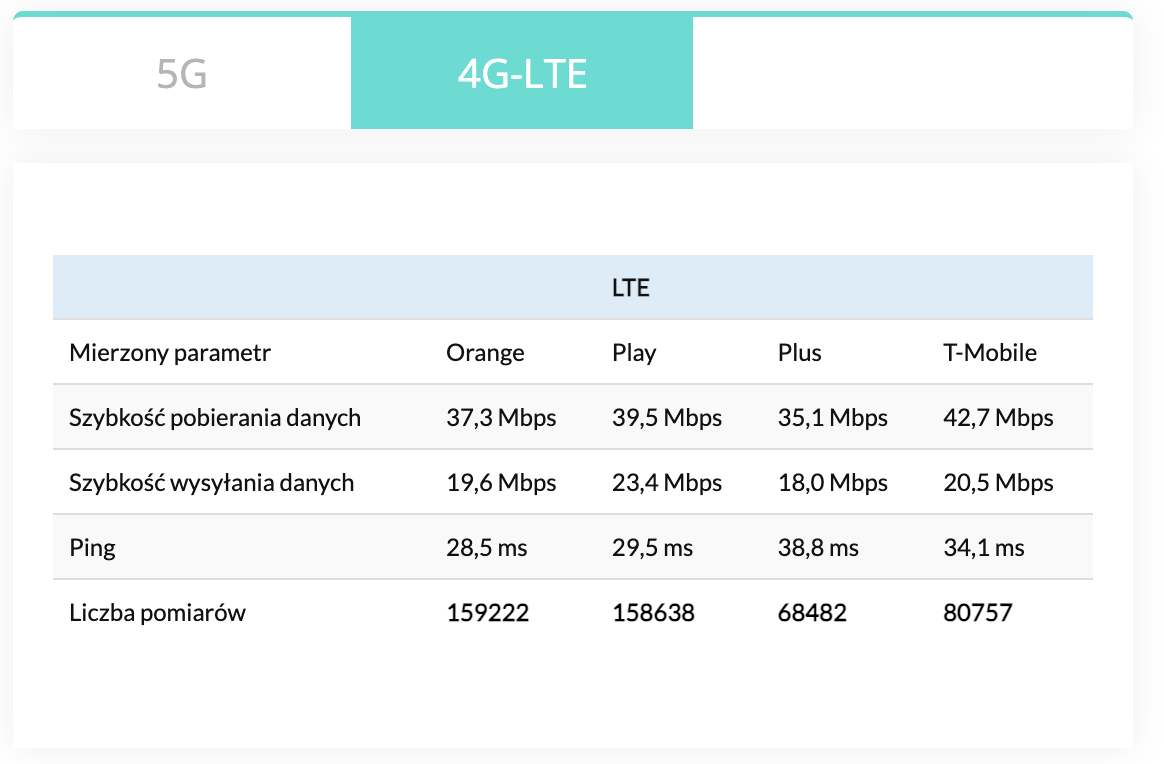Click the Play column header
This screenshot has width=1164, height=764.
(634, 352)
